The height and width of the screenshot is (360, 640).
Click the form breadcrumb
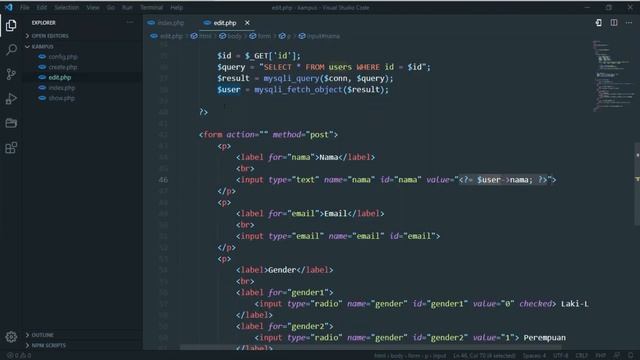coord(260,36)
